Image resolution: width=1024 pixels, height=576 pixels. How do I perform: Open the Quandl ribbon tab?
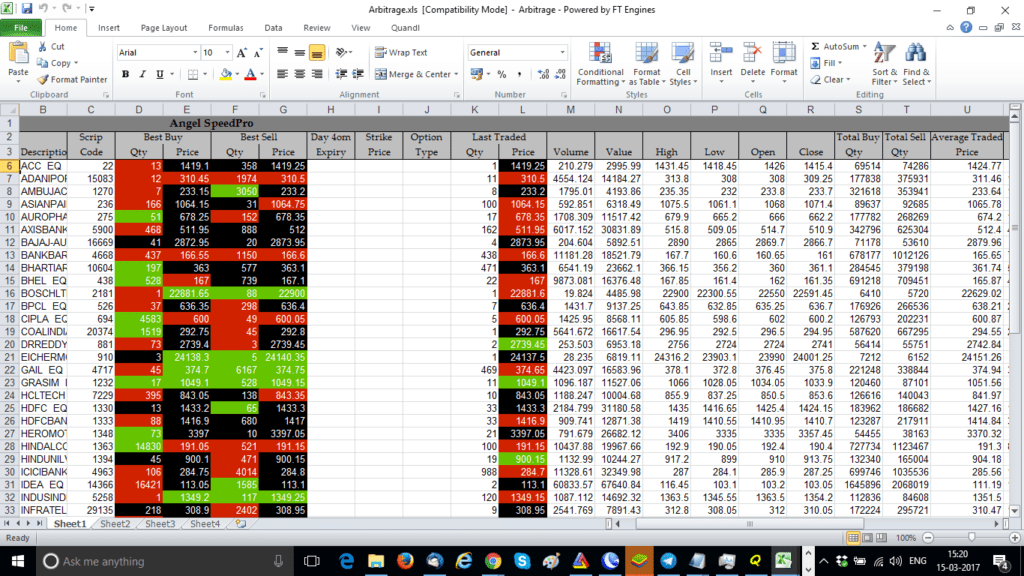pyautogui.click(x=405, y=28)
